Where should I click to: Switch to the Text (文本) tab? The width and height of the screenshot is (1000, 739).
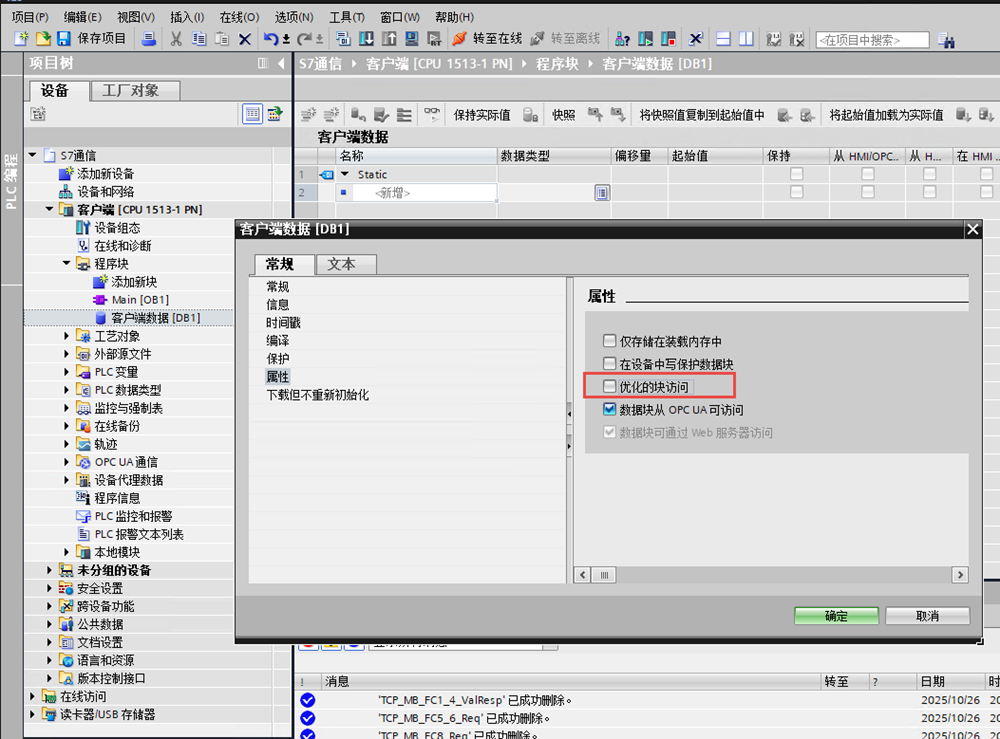pyautogui.click(x=347, y=264)
